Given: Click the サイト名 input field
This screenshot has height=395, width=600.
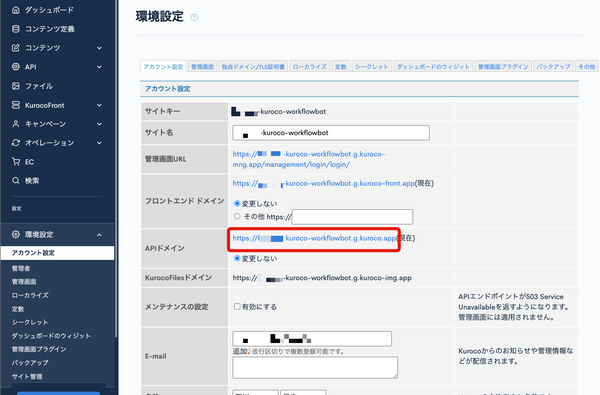Looking at the screenshot, I should [x=331, y=133].
